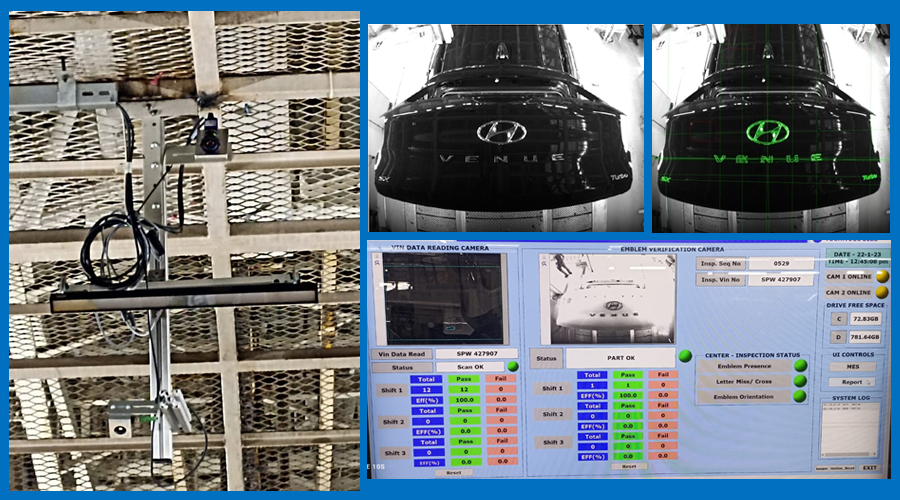Click the CAM 1 ONLINE yellow indicator

click(x=882, y=277)
